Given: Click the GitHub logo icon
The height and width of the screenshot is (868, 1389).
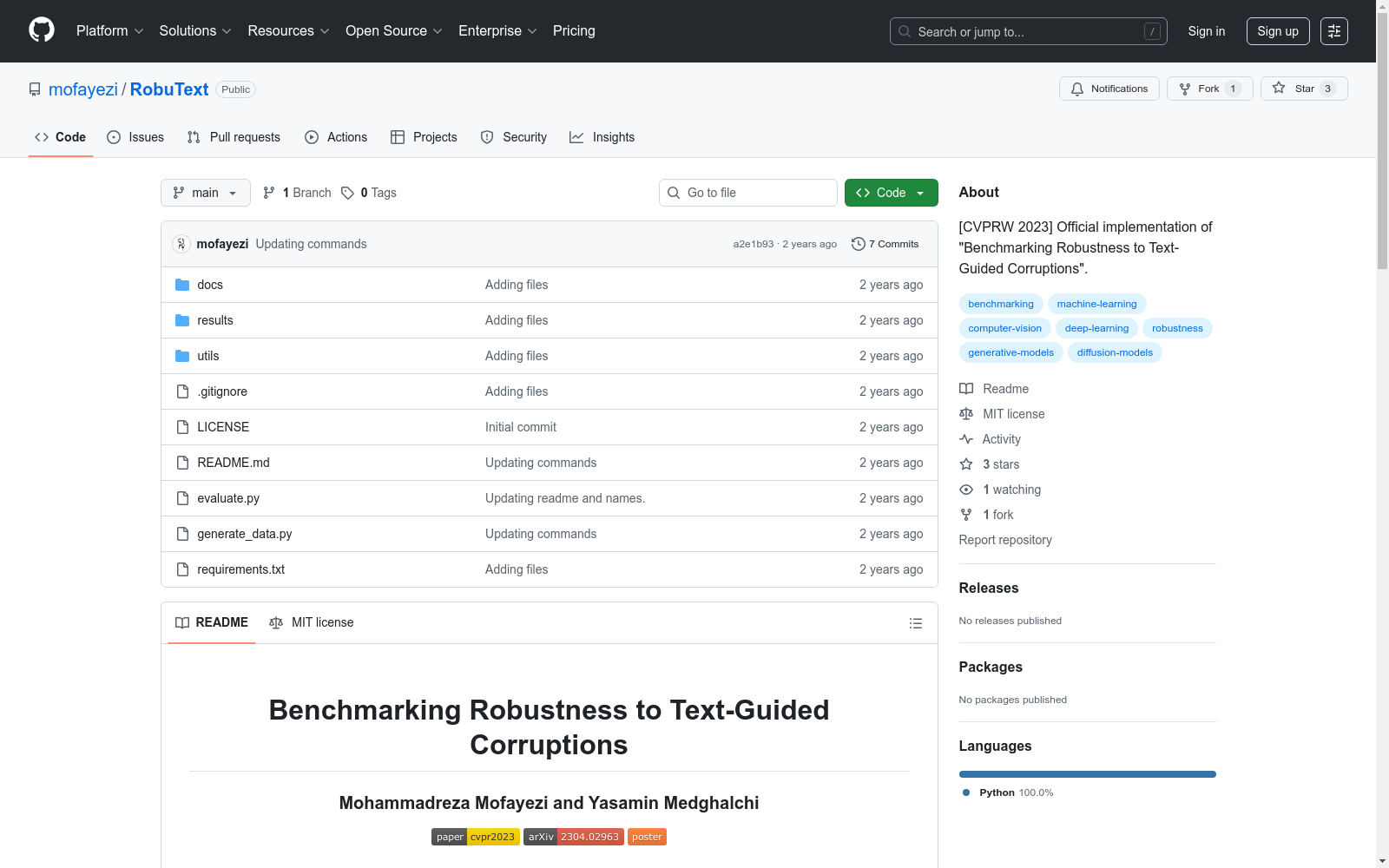Looking at the screenshot, I should click(42, 30).
